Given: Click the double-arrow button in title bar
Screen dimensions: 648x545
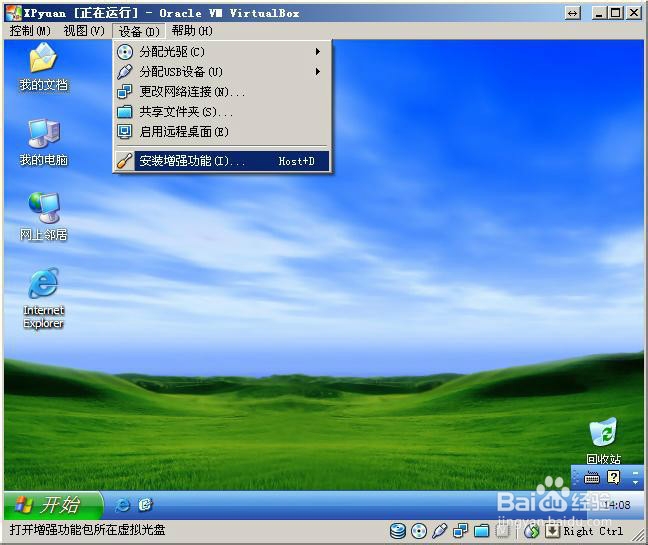Looking at the screenshot, I should tap(572, 13).
